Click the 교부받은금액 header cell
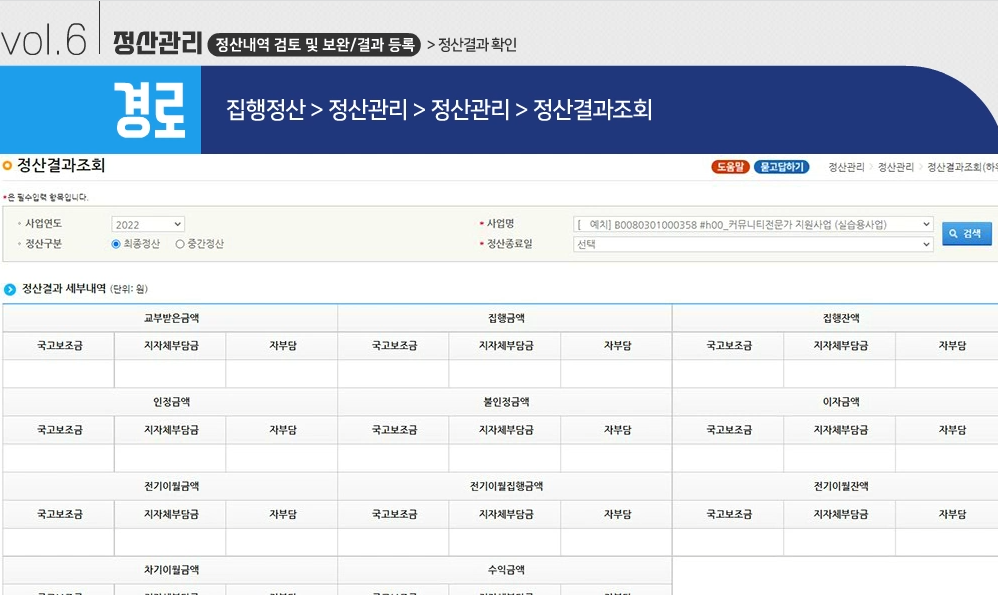998x595 pixels. point(171,318)
